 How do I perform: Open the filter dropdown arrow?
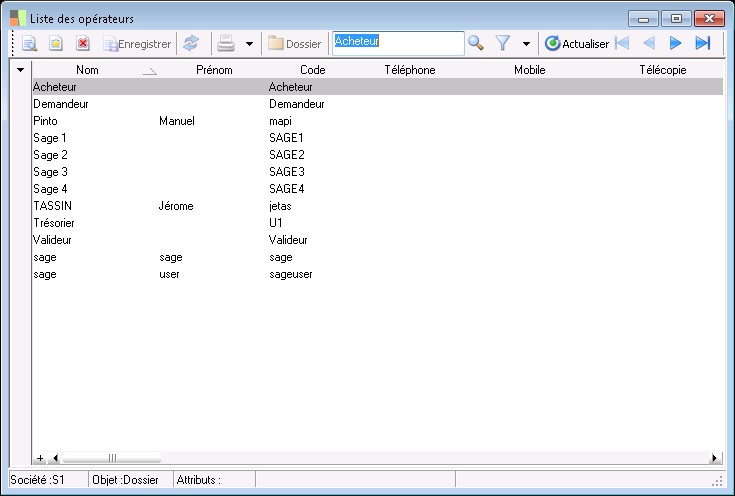coord(526,44)
